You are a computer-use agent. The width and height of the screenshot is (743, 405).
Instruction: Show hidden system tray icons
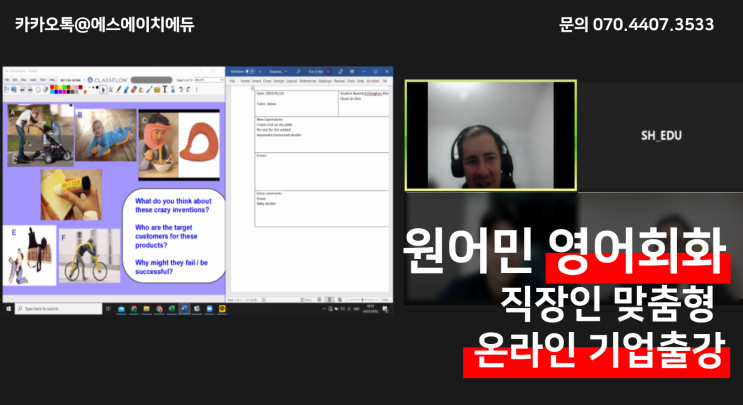[x=324, y=309]
